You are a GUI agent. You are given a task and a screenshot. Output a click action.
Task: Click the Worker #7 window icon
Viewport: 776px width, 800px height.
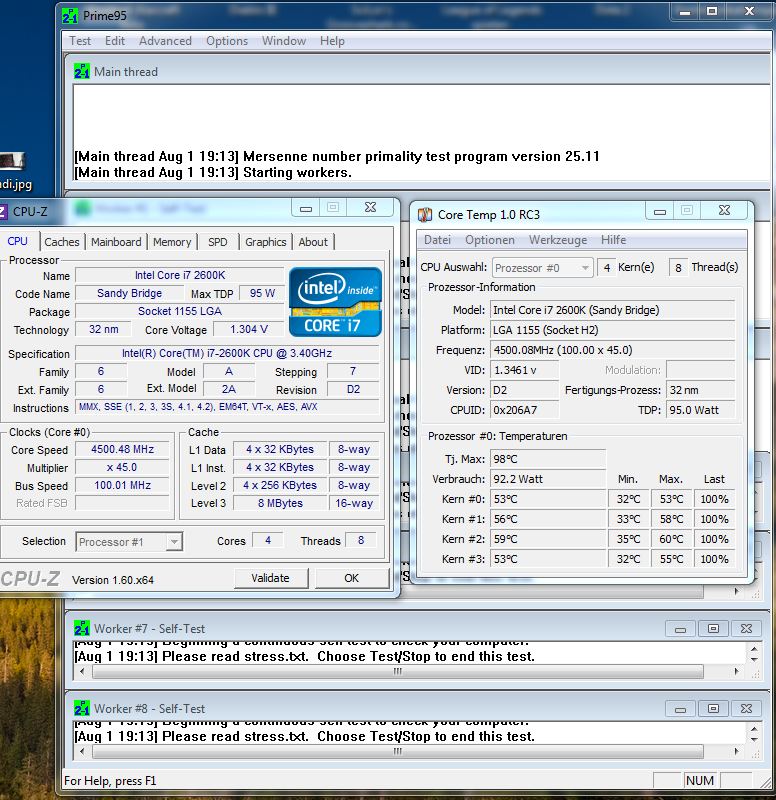tap(82, 628)
